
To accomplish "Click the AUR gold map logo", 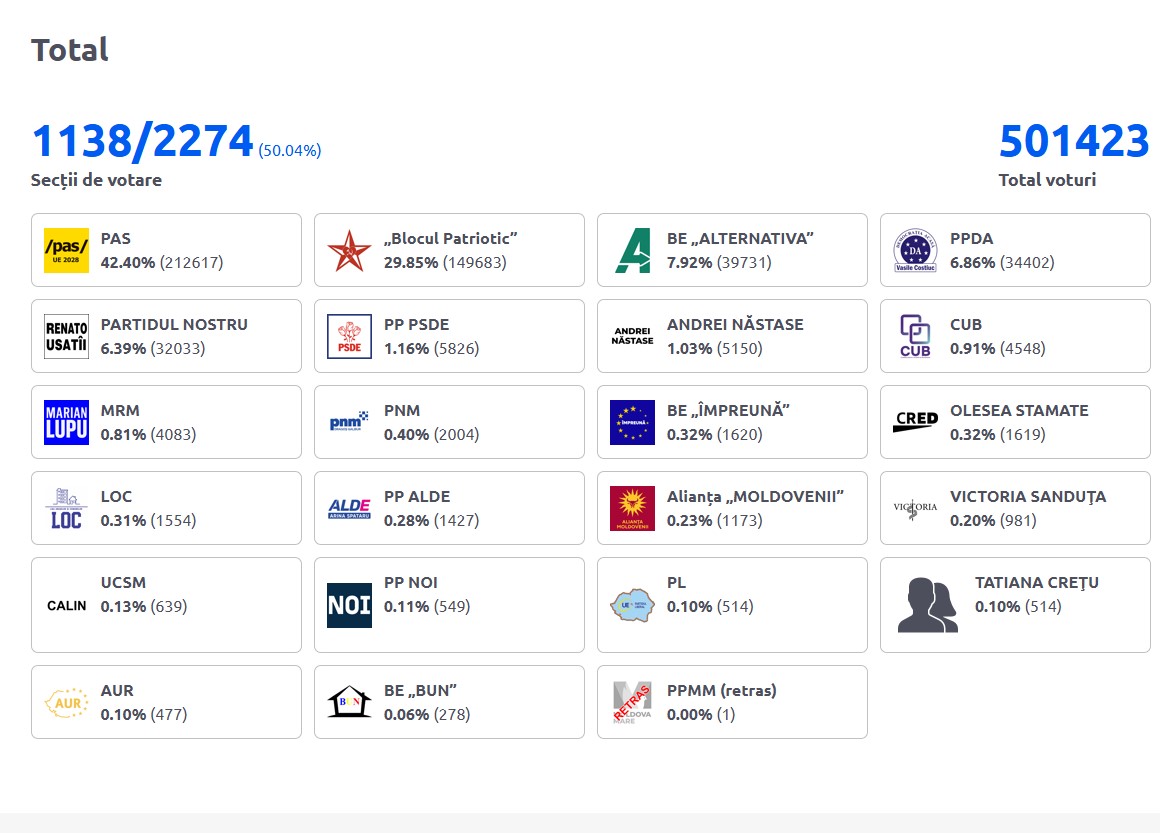I will pyautogui.click(x=67, y=702).
